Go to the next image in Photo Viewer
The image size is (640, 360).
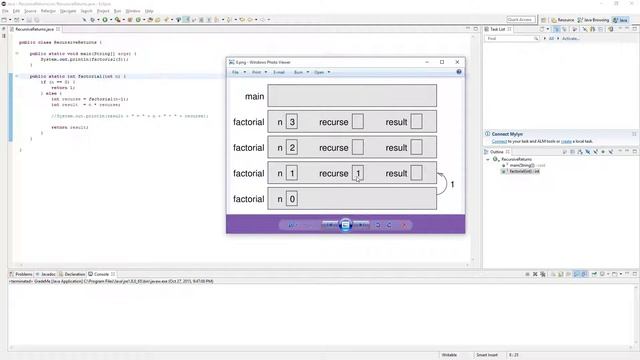click(x=361, y=225)
